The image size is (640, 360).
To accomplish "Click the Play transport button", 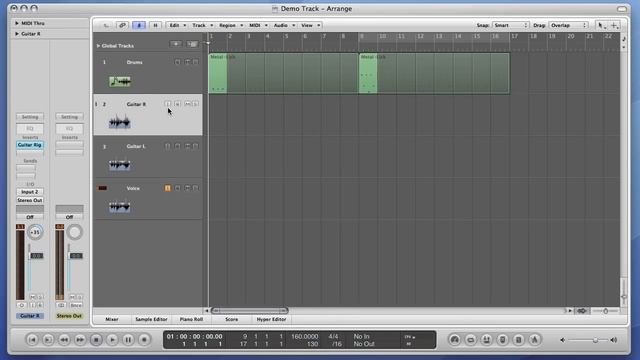I will tap(112, 340).
